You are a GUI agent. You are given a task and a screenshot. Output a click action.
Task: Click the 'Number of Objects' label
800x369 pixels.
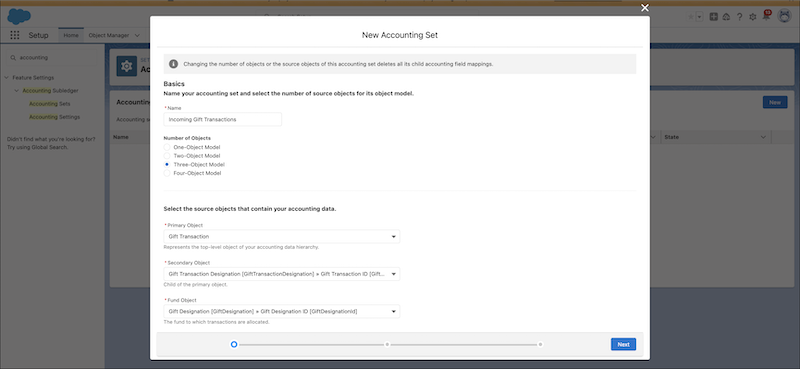(187, 138)
